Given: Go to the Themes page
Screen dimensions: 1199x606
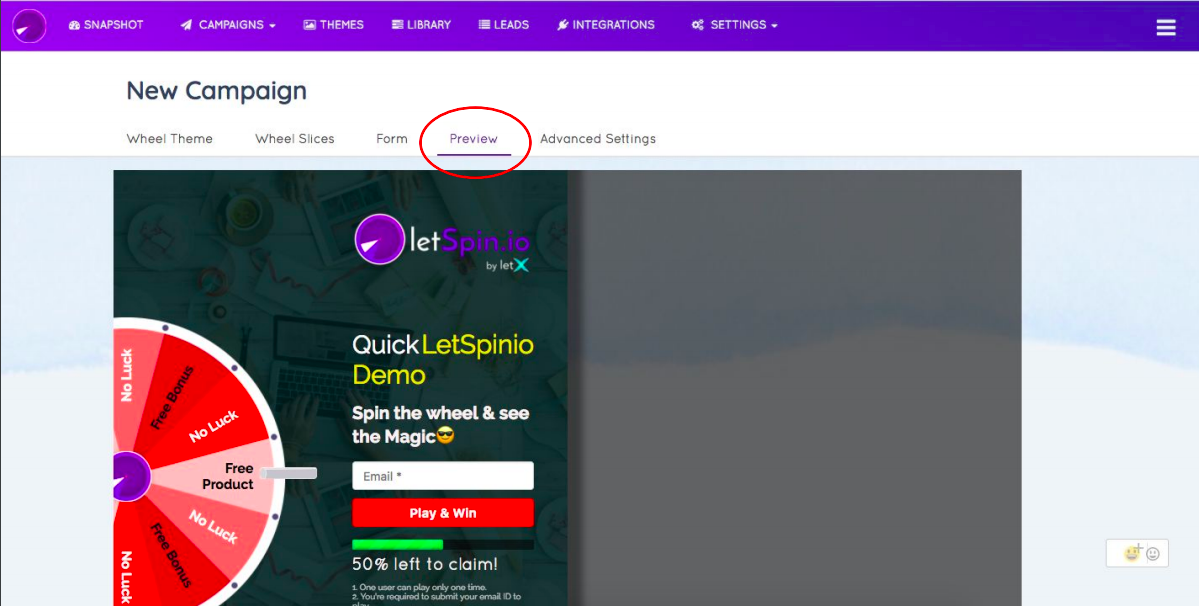Looking at the screenshot, I should coord(333,25).
